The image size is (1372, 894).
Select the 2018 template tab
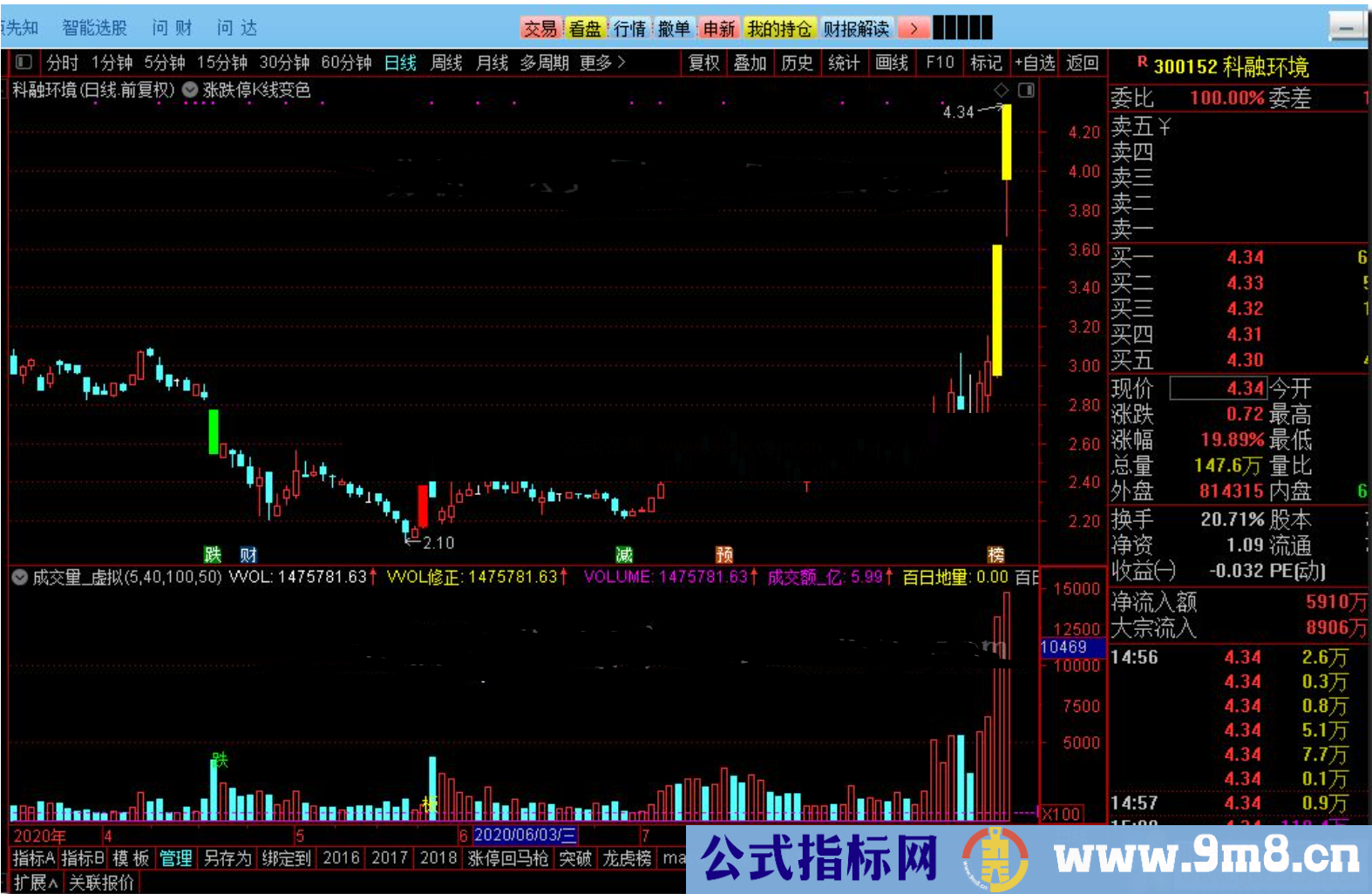click(x=438, y=858)
